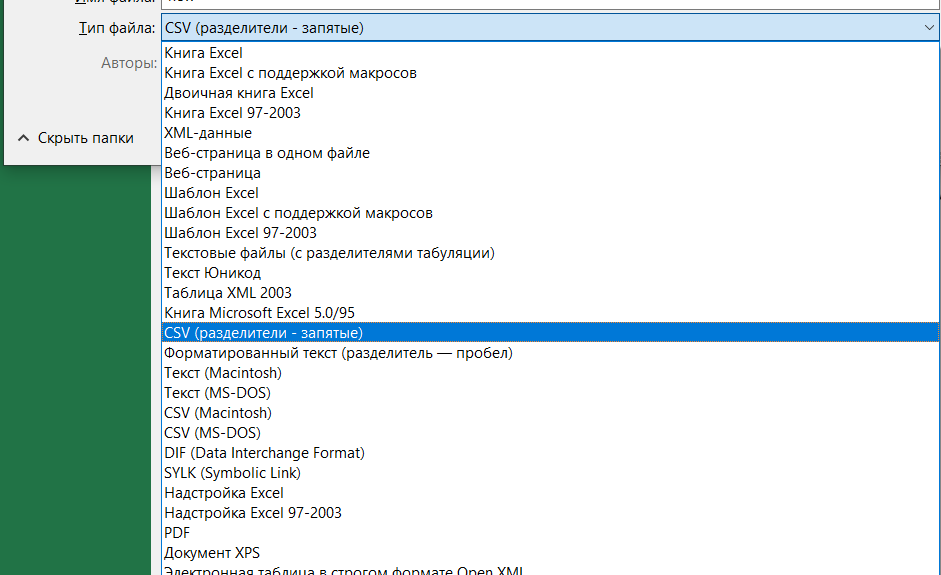Viewport: 941px width, 575px height.
Task: Pick Шаблон Excel с поддержкой макросов
Action: click(x=550, y=213)
